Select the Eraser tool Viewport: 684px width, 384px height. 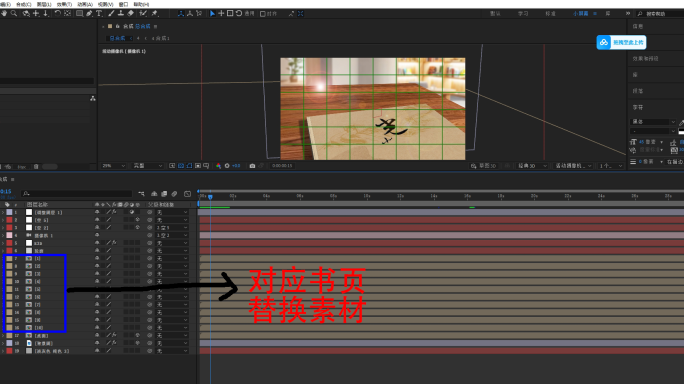(x=130, y=14)
